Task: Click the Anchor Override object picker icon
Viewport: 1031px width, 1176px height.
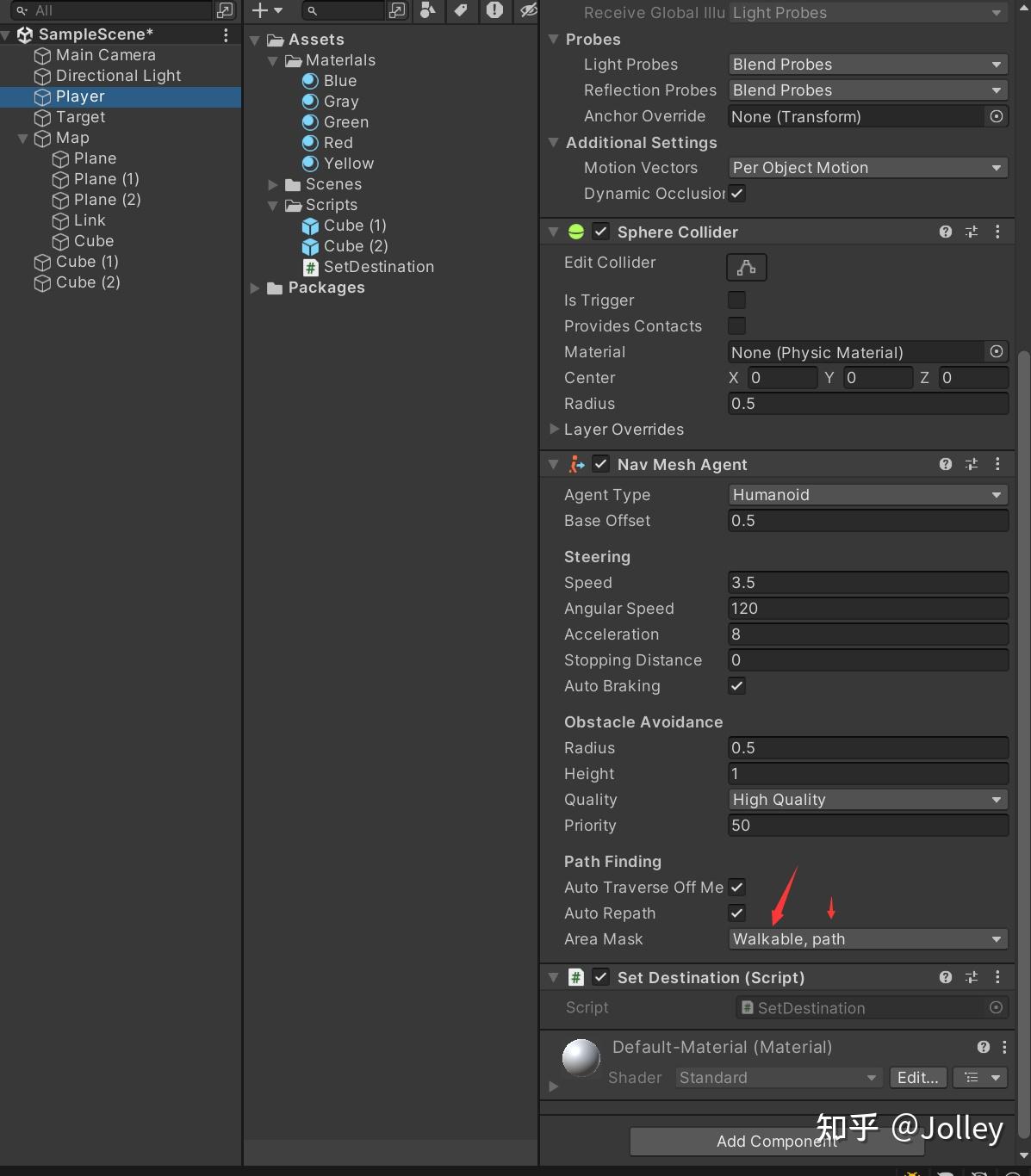Action: pos(996,116)
